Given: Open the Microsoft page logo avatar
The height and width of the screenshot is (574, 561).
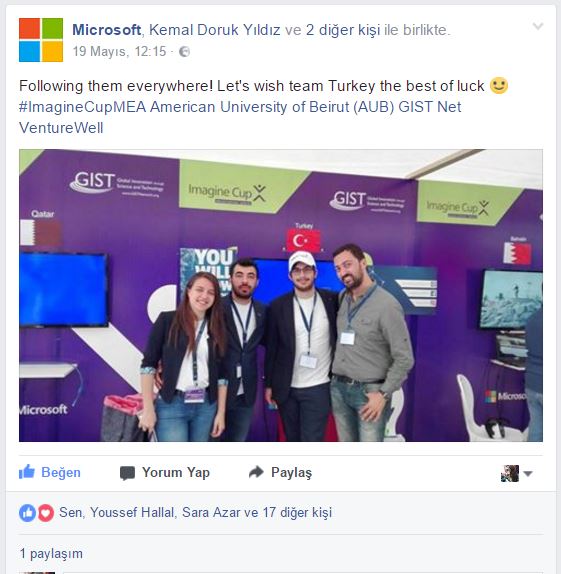Looking at the screenshot, I should point(41,40).
